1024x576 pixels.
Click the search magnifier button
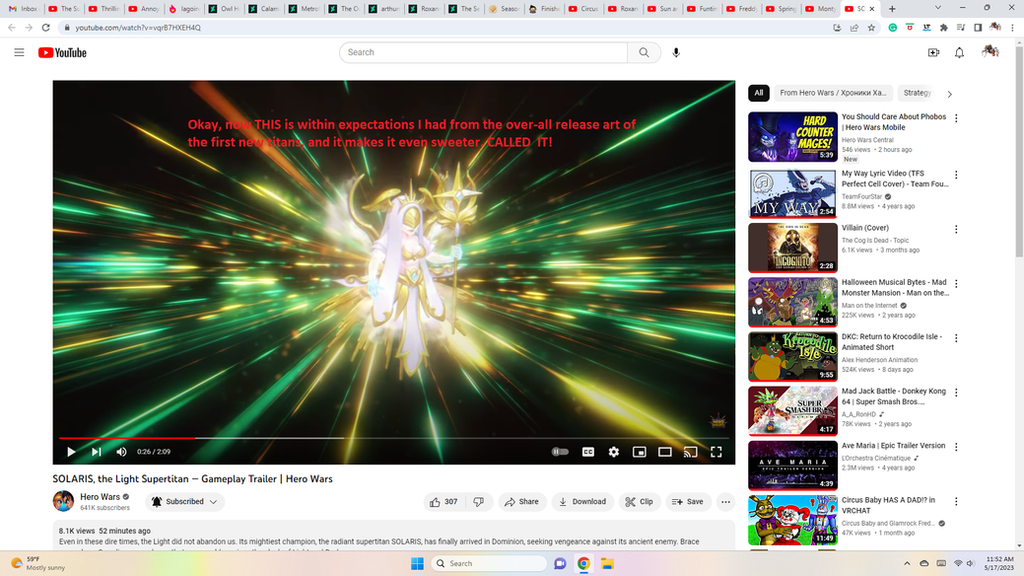(x=644, y=52)
